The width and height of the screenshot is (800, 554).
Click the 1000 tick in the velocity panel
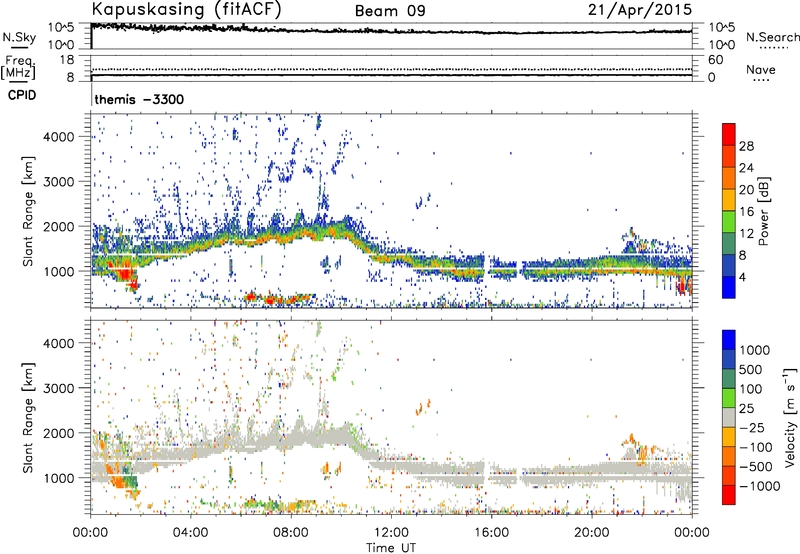click(x=59, y=478)
